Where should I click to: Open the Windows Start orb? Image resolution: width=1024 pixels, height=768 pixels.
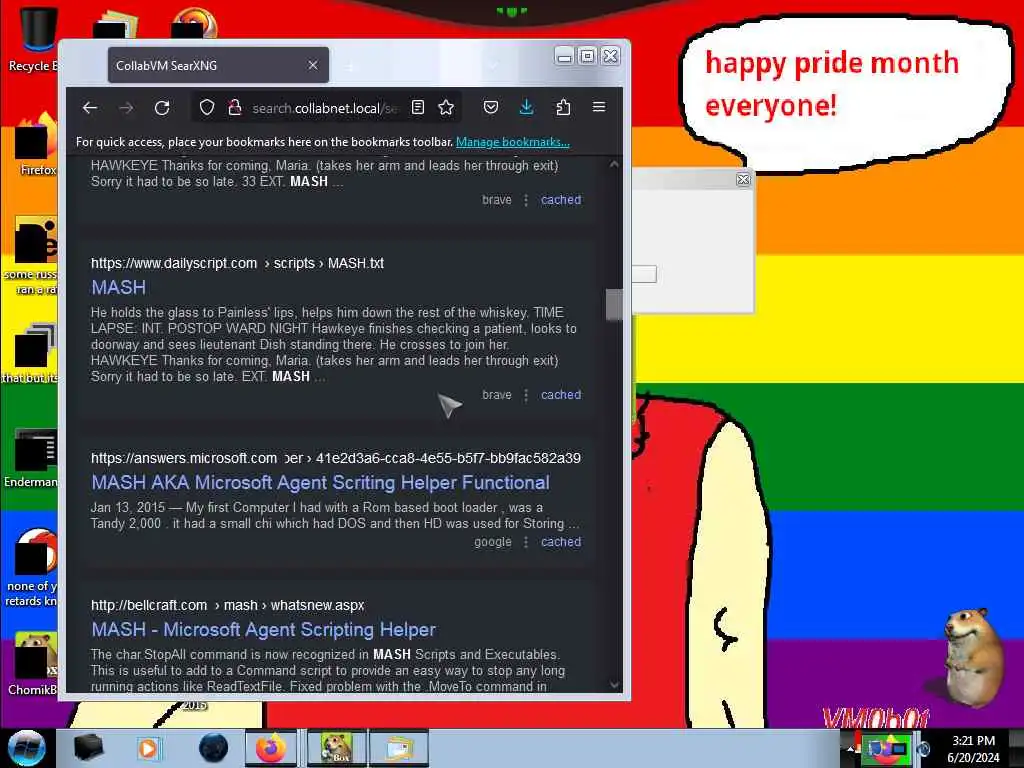coord(26,748)
